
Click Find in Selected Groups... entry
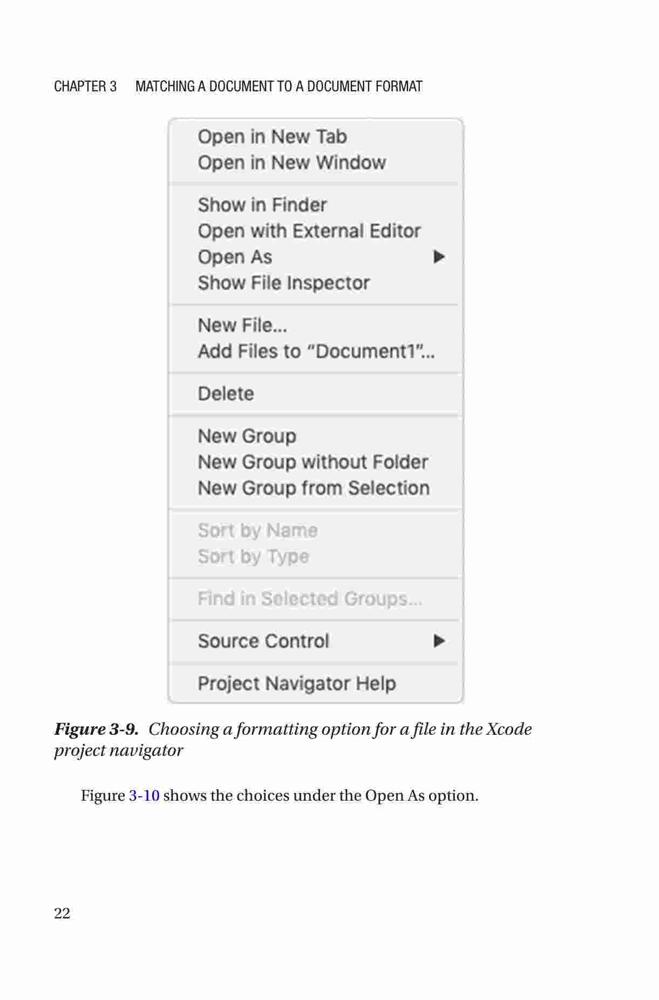pos(315,599)
